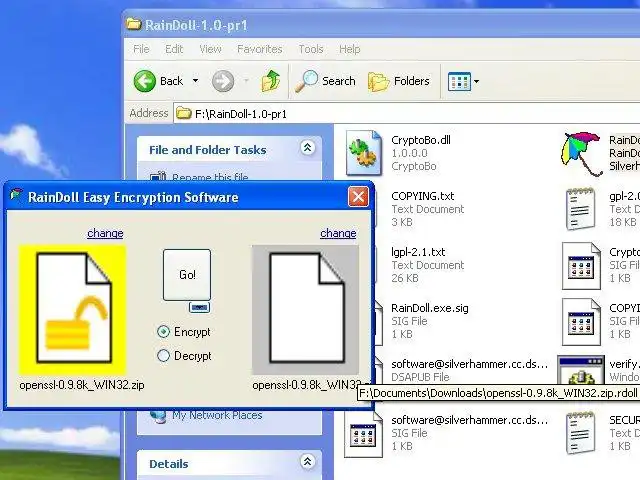Click the Search toolbar button
Screen dimensions: 640x480
point(325,81)
